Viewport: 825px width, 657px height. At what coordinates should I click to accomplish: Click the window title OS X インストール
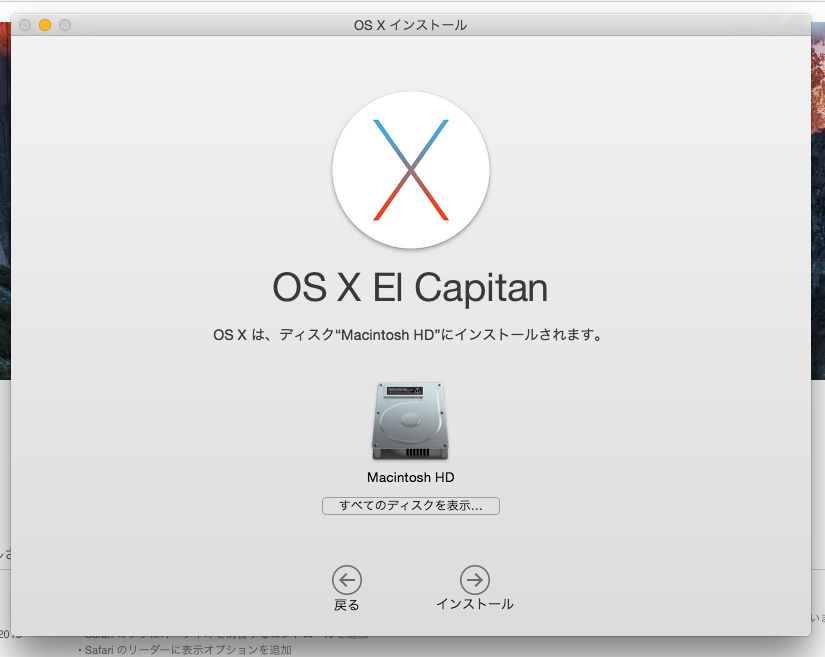(x=410, y=25)
